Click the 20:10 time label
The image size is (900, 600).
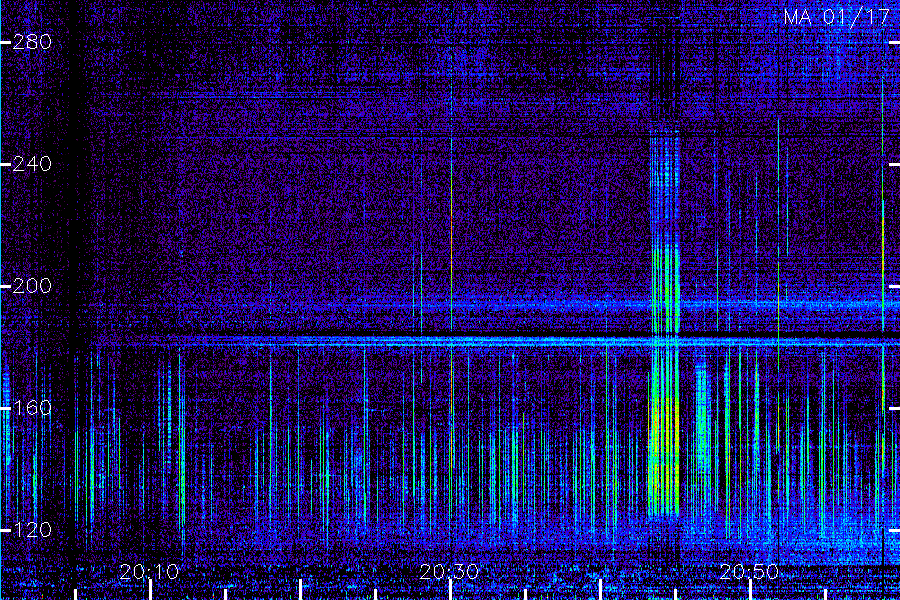tap(149, 572)
